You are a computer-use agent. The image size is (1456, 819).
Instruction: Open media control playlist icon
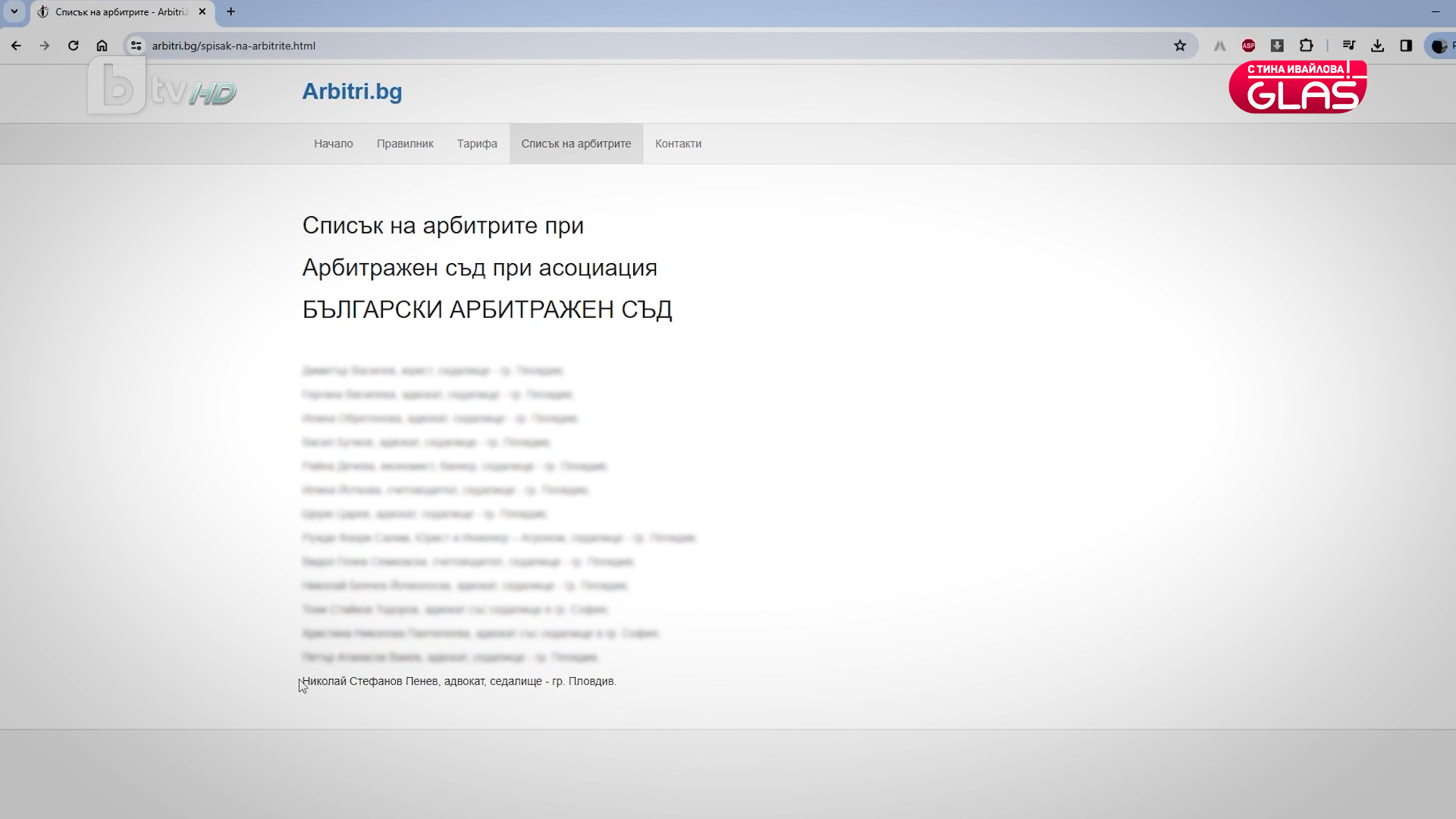click(x=1348, y=45)
